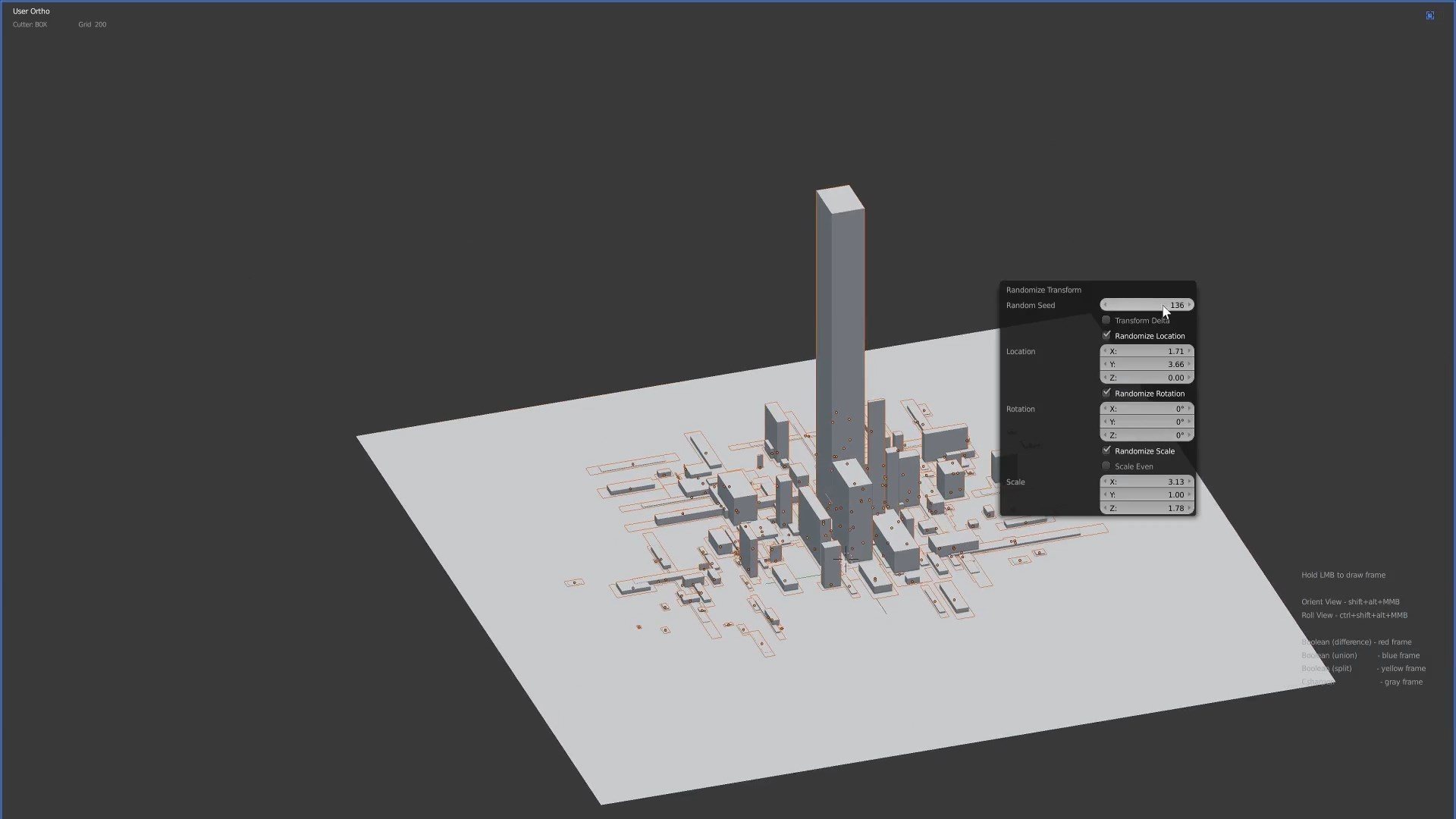This screenshot has height=819, width=1456.
Task: Increase Location Y using right arrow
Action: (1189, 364)
